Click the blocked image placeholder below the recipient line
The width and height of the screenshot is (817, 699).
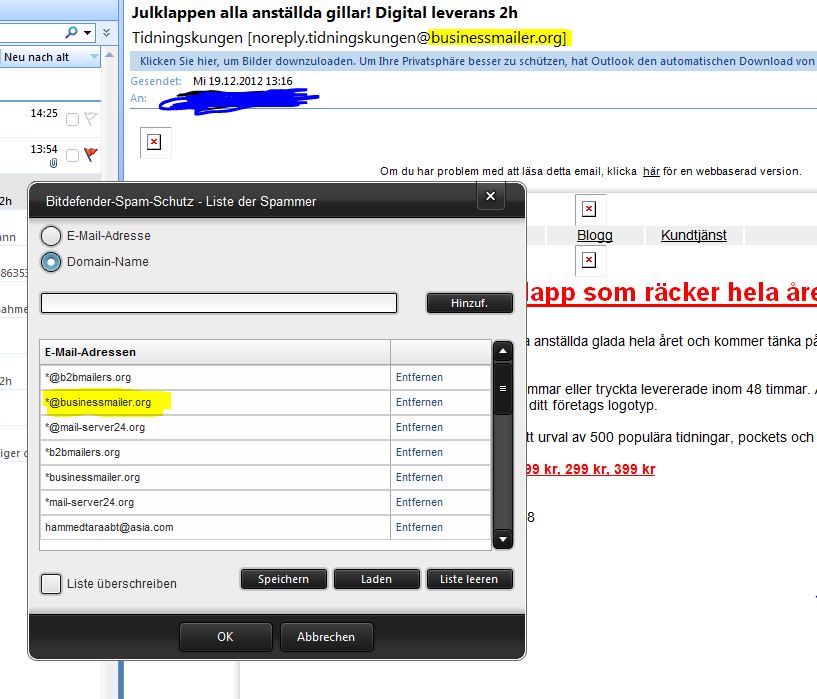coord(155,142)
